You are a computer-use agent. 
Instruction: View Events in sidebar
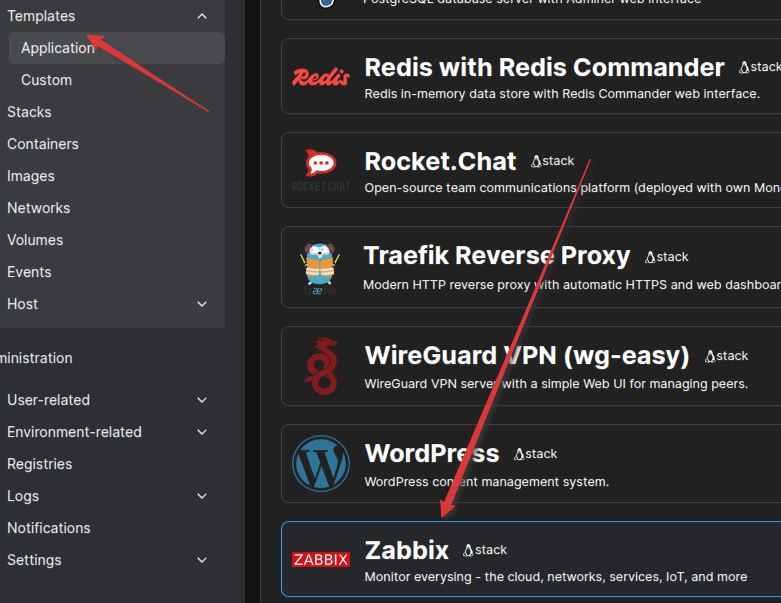[x=29, y=272]
